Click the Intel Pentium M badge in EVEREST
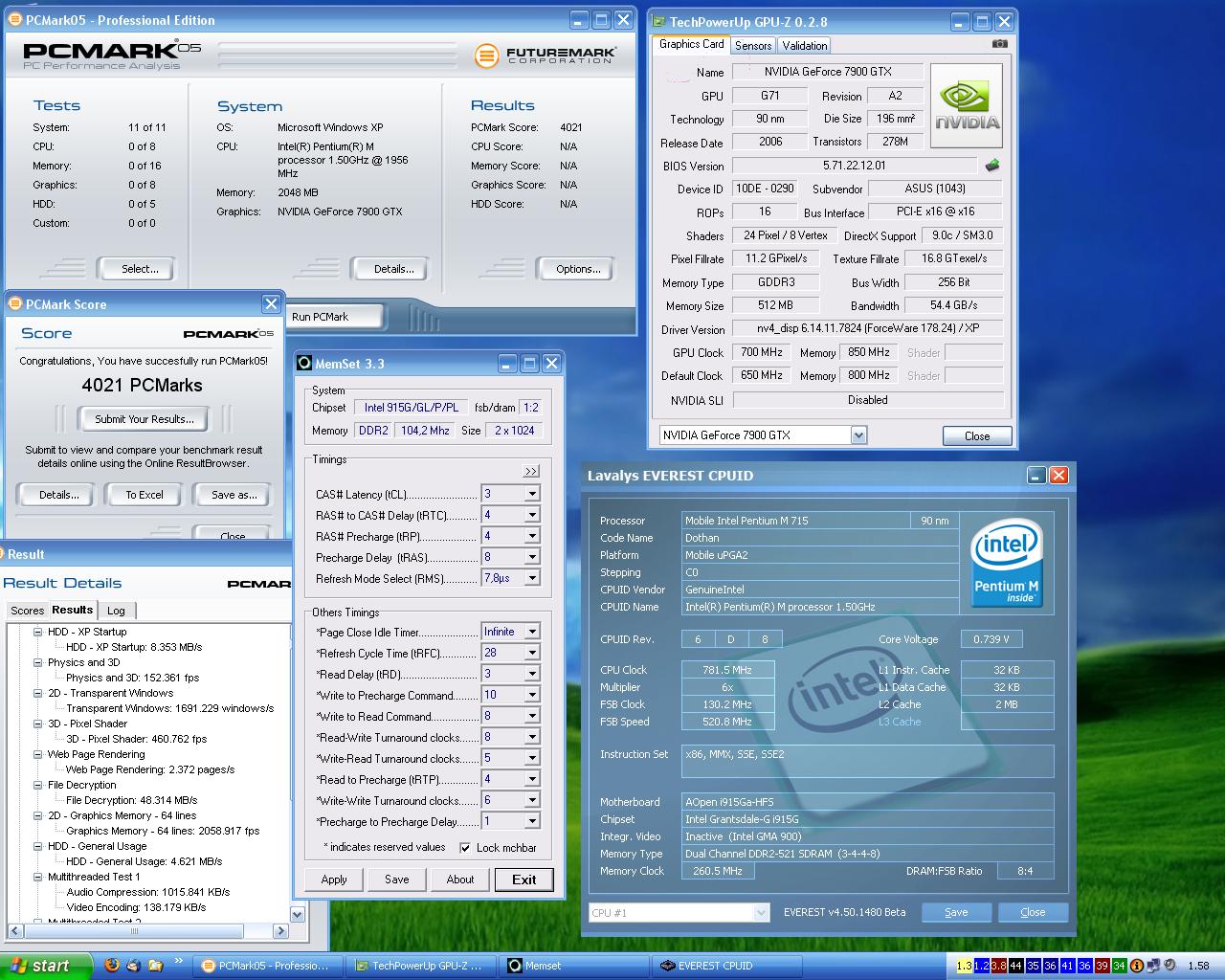 1006,563
